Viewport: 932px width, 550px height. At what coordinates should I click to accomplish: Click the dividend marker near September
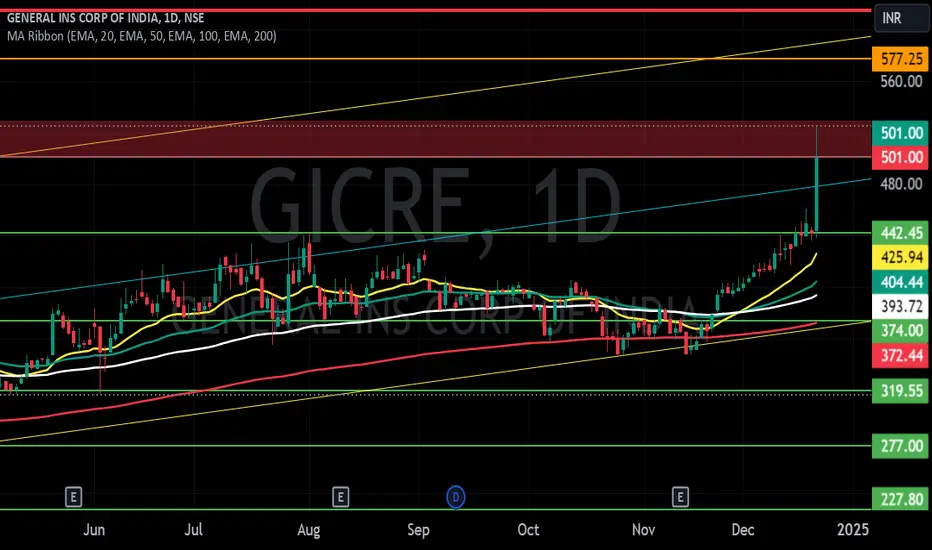456,496
